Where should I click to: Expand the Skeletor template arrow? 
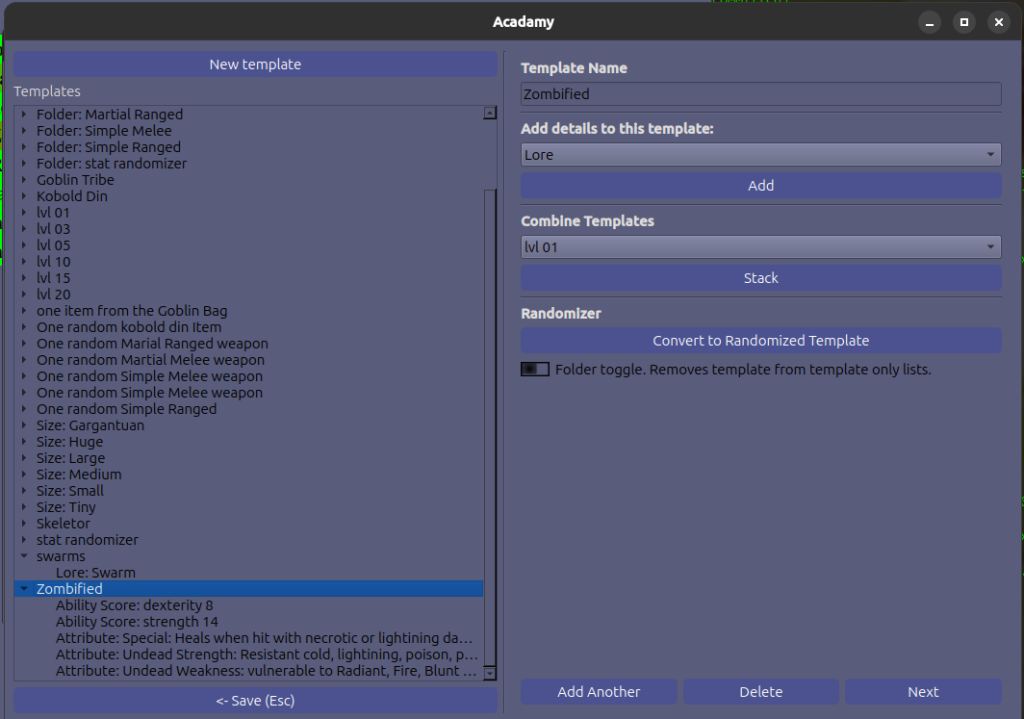point(24,524)
